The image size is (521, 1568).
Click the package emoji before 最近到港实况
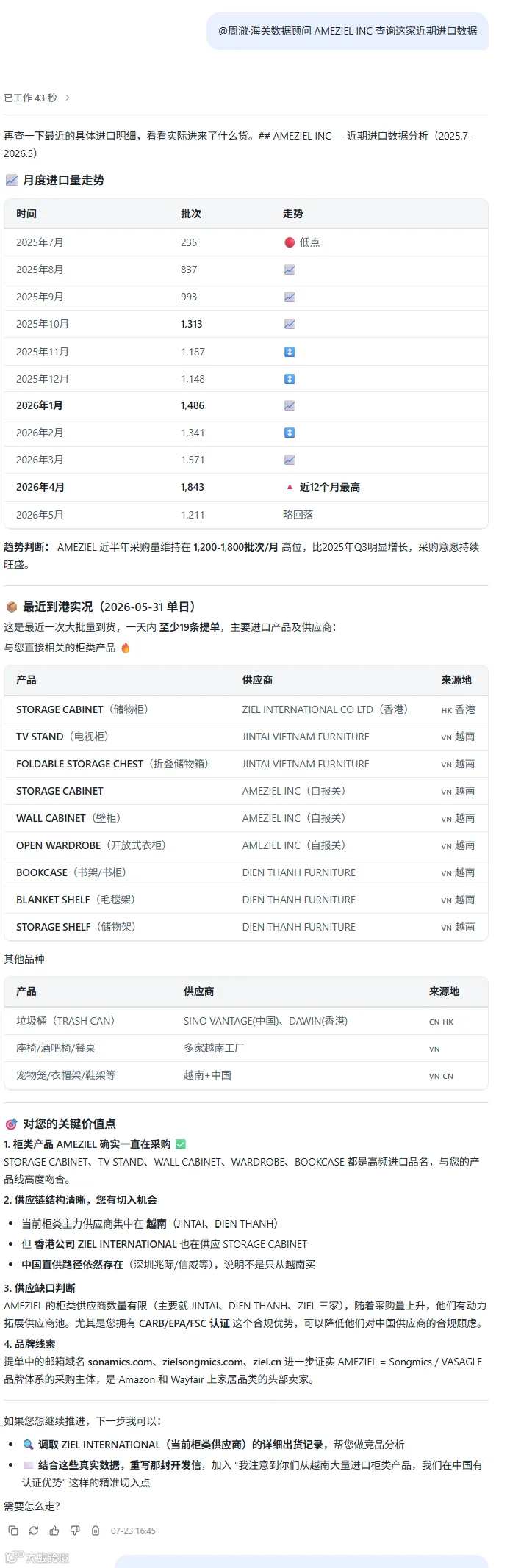click(x=11, y=607)
